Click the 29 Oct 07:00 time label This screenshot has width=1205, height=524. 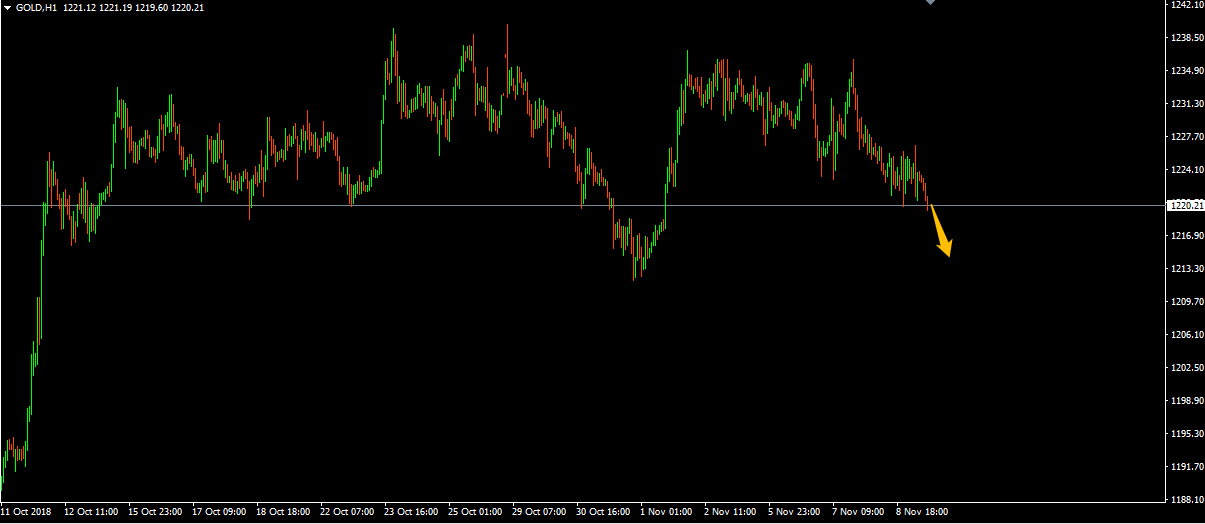tap(539, 512)
